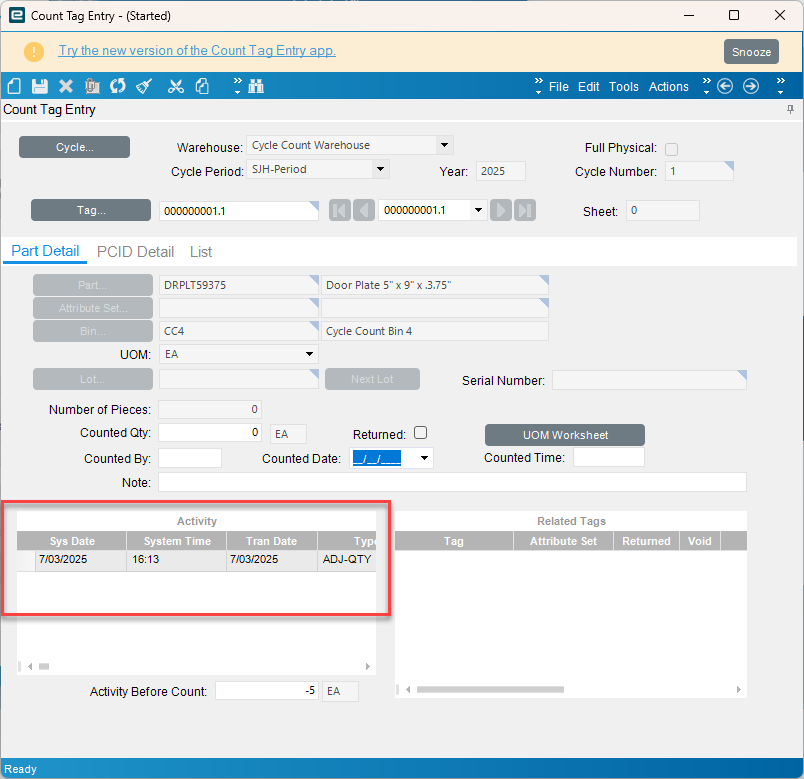Expand overflow chevron right of Actions menu
804x779 pixels.
[707, 86]
